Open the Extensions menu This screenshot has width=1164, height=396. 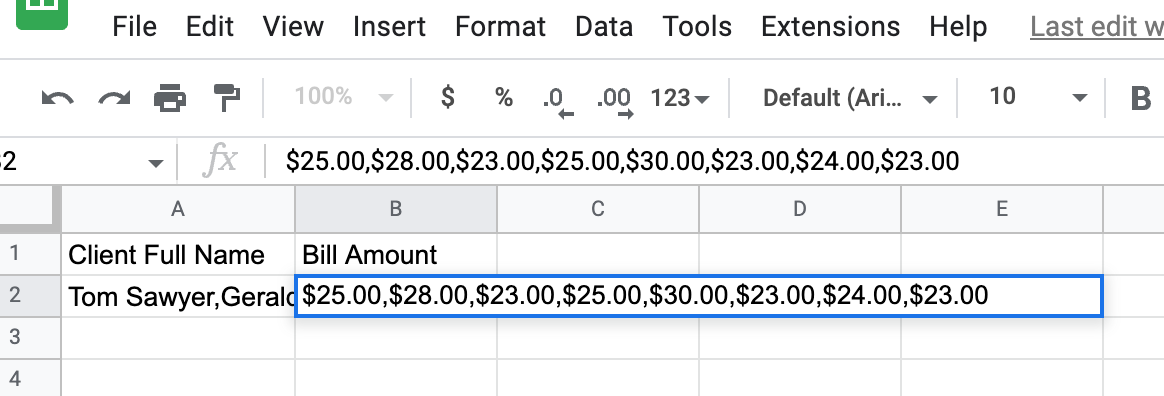tap(831, 27)
